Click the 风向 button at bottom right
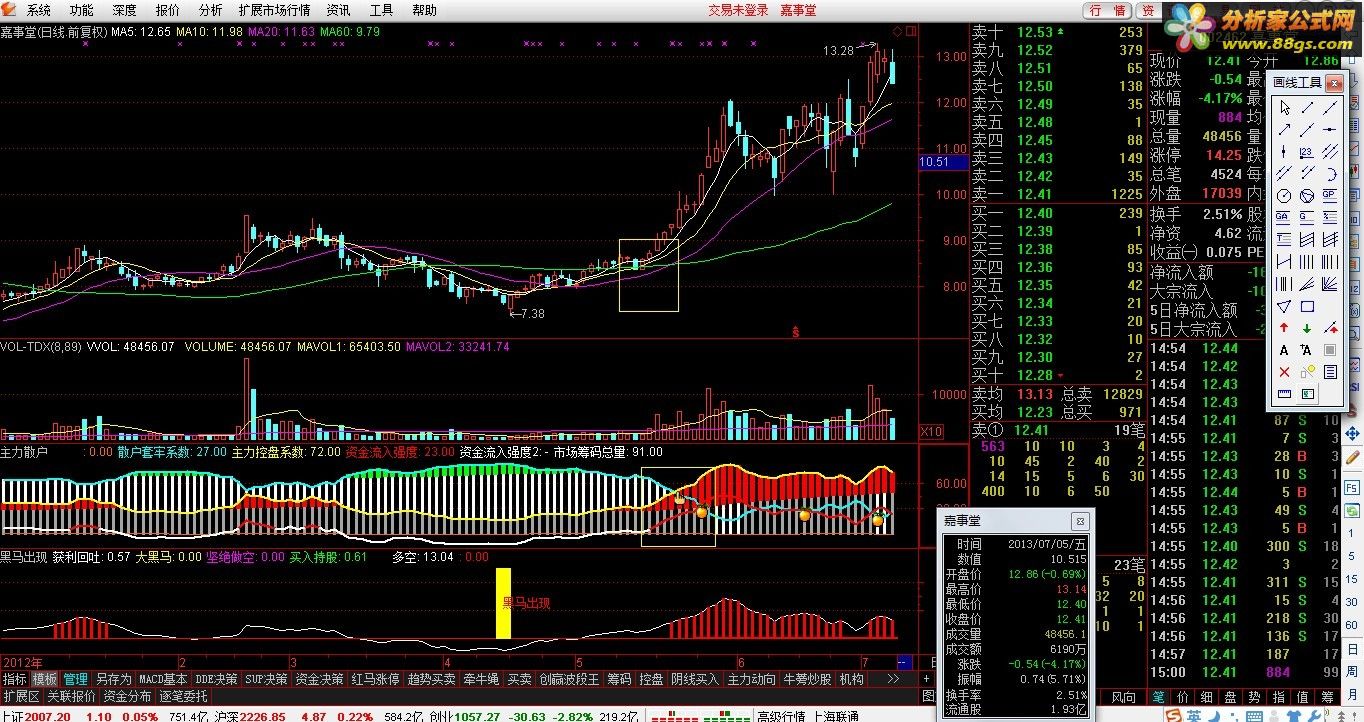The height and width of the screenshot is (722, 1364). 1123,697
